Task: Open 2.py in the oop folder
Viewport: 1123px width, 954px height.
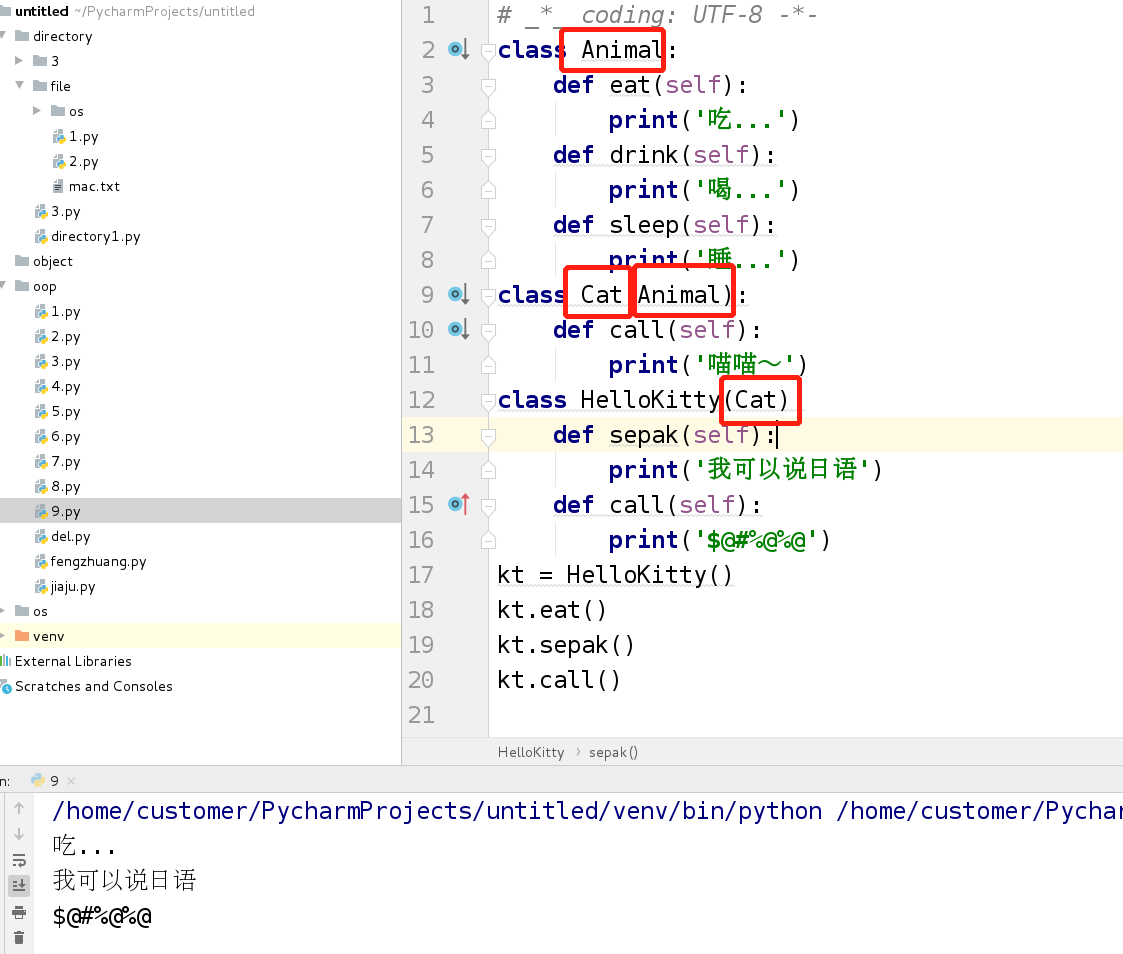Action: [x=57, y=337]
